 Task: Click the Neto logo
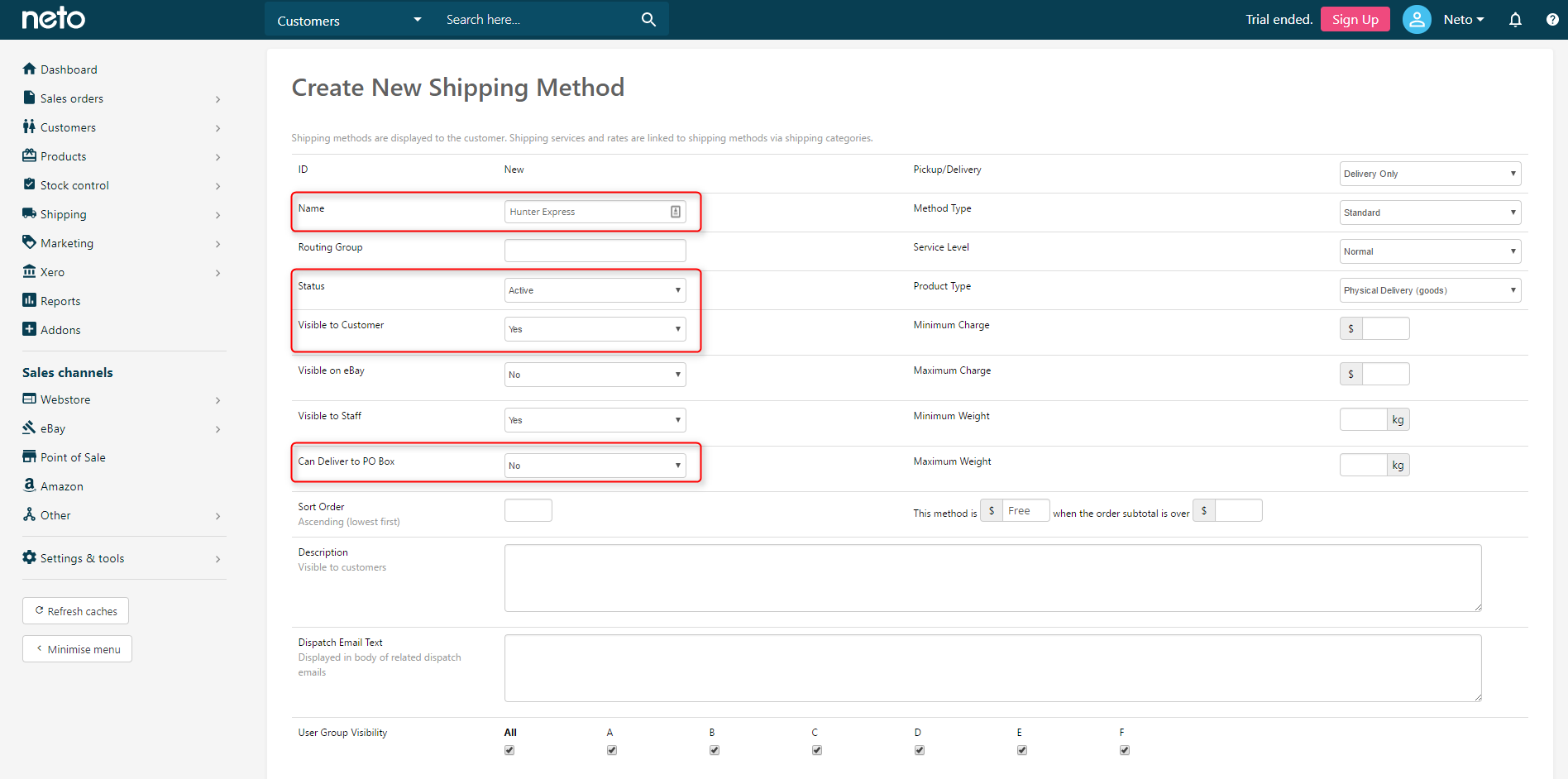click(x=54, y=18)
